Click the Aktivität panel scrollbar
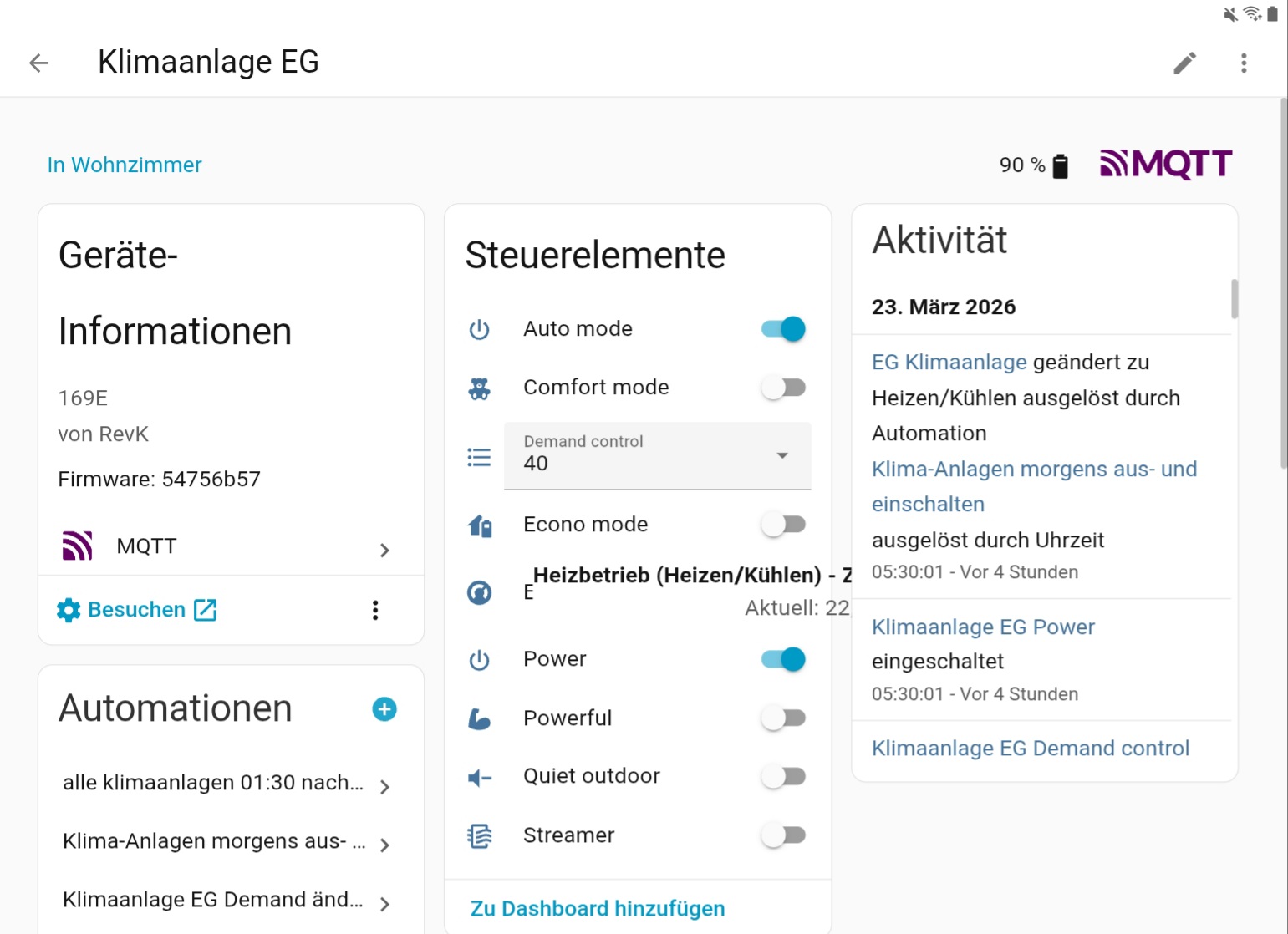Image resolution: width=1288 pixels, height=934 pixels. pos(1235,298)
